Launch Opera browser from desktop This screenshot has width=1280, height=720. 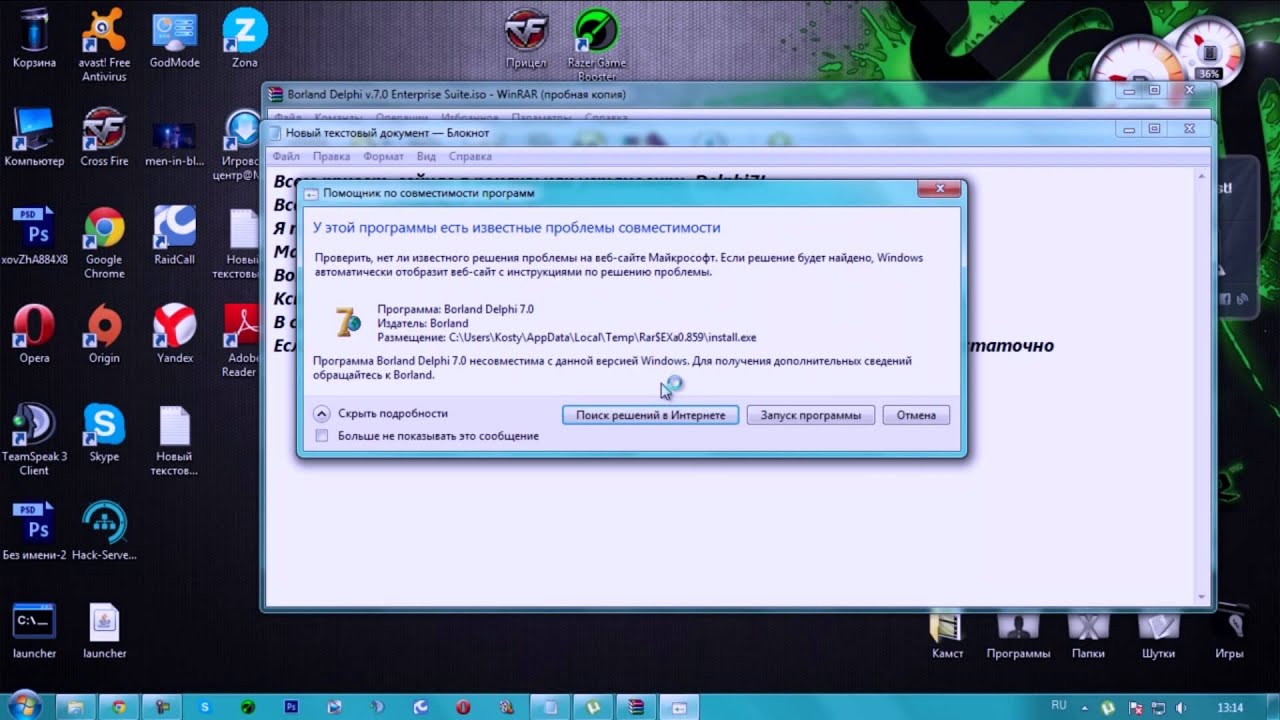tap(34, 332)
